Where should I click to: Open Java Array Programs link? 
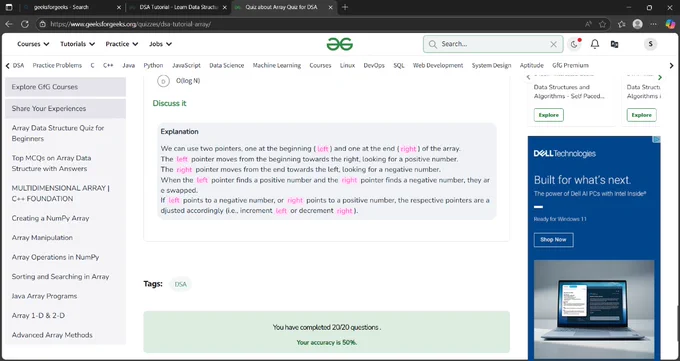[44, 296]
